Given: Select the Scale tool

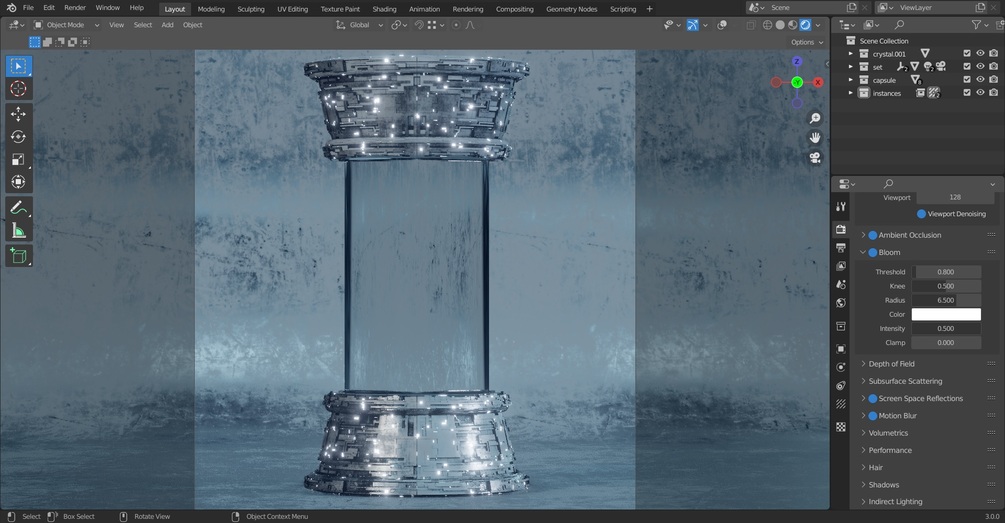Looking at the screenshot, I should pyautogui.click(x=19, y=159).
